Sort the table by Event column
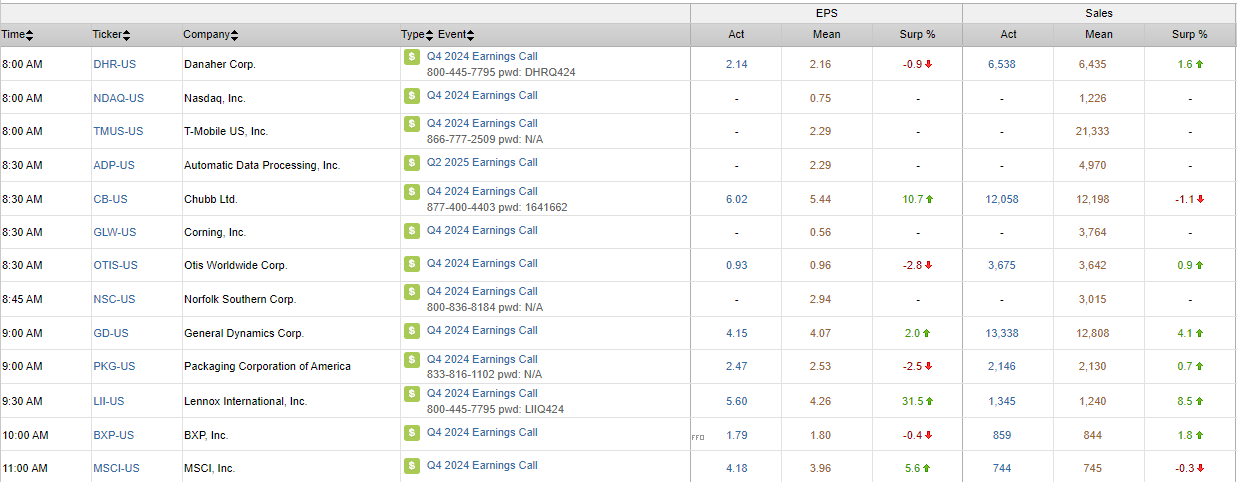1237x482 pixels. pos(456,35)
